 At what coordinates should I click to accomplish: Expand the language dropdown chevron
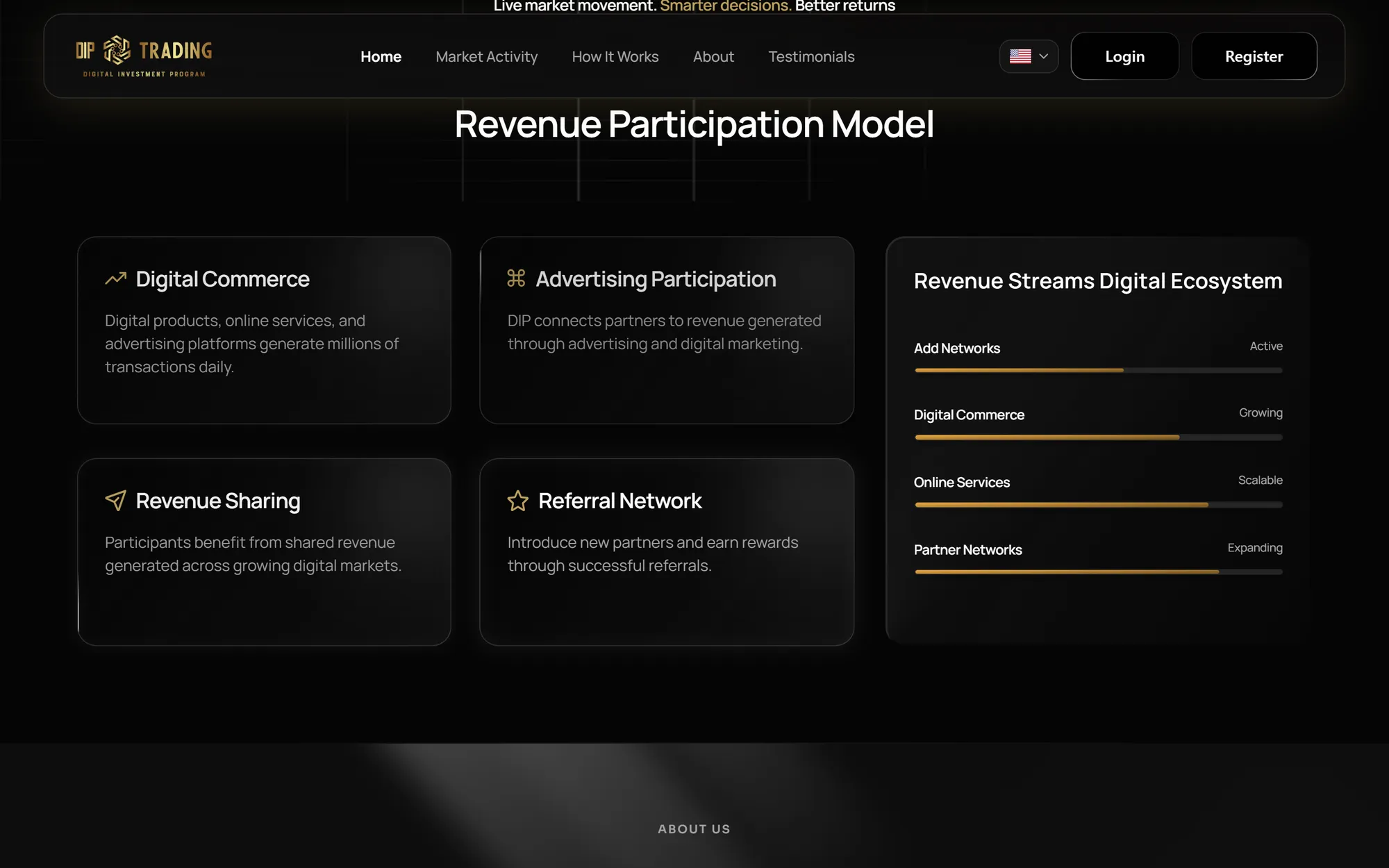click(x=1043, y=56)
